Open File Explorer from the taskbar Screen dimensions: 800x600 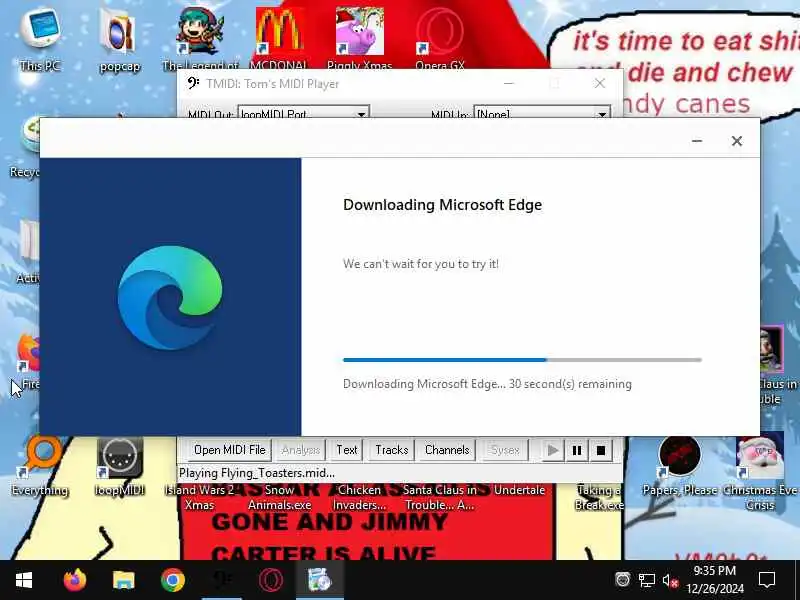[123, 580]
